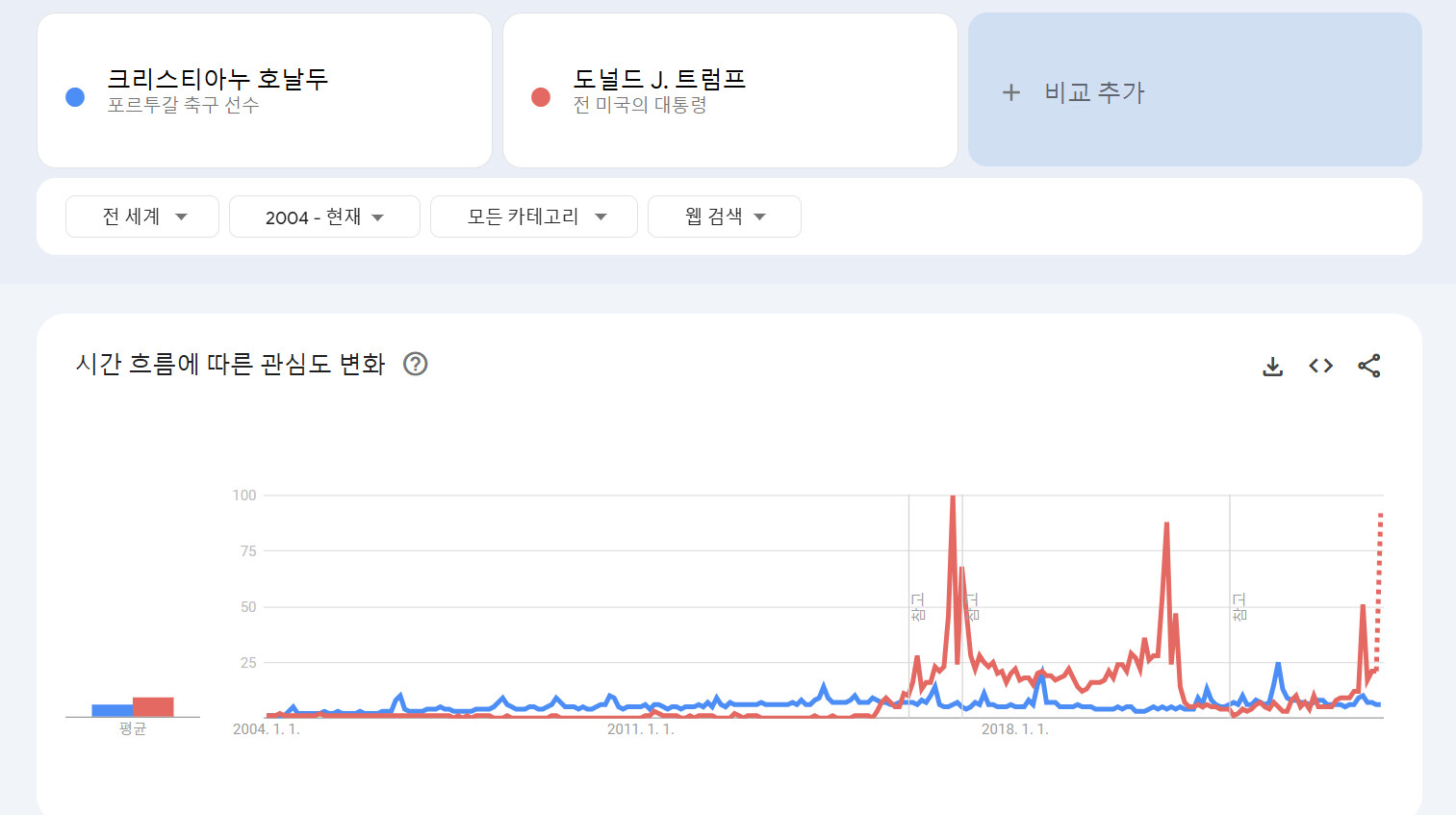This screenshot has width=1456, height=815.
Task: Open the embed code icon
Action: pos(1320,366)
